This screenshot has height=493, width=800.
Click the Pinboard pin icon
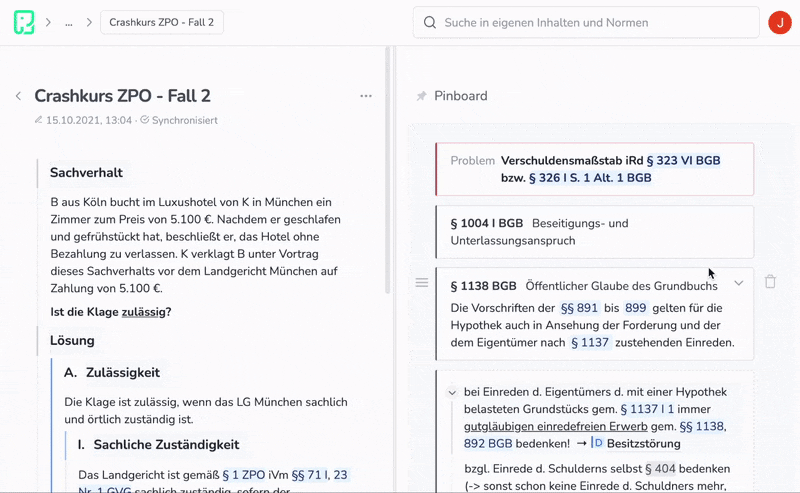pos(421,96)
